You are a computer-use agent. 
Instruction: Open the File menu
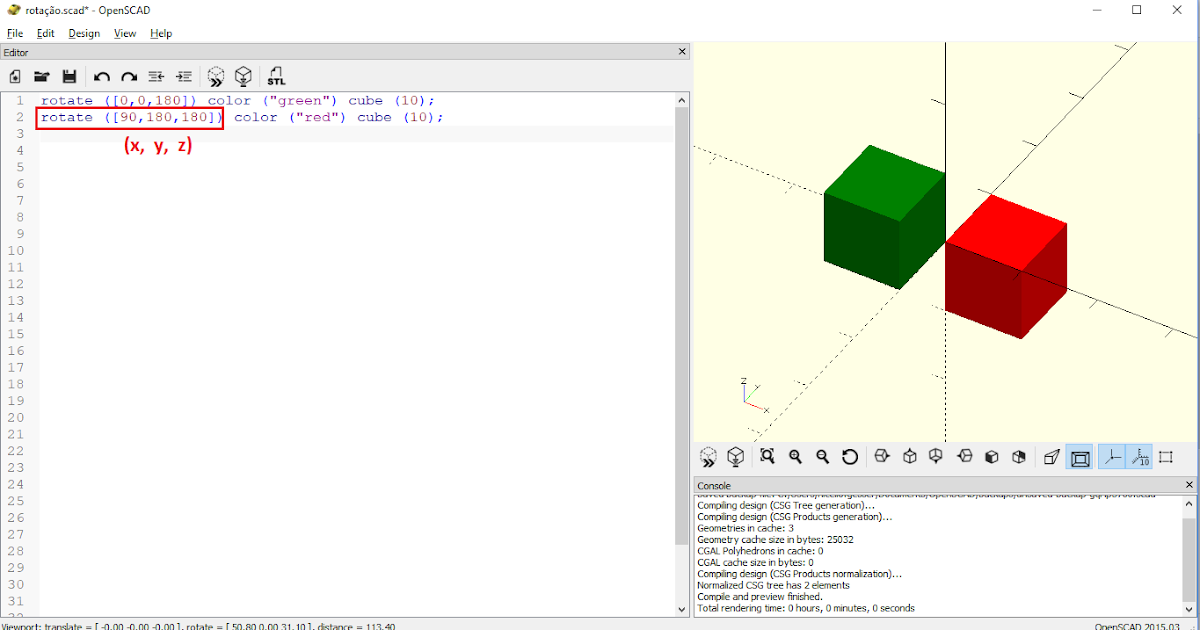(15, 33)
